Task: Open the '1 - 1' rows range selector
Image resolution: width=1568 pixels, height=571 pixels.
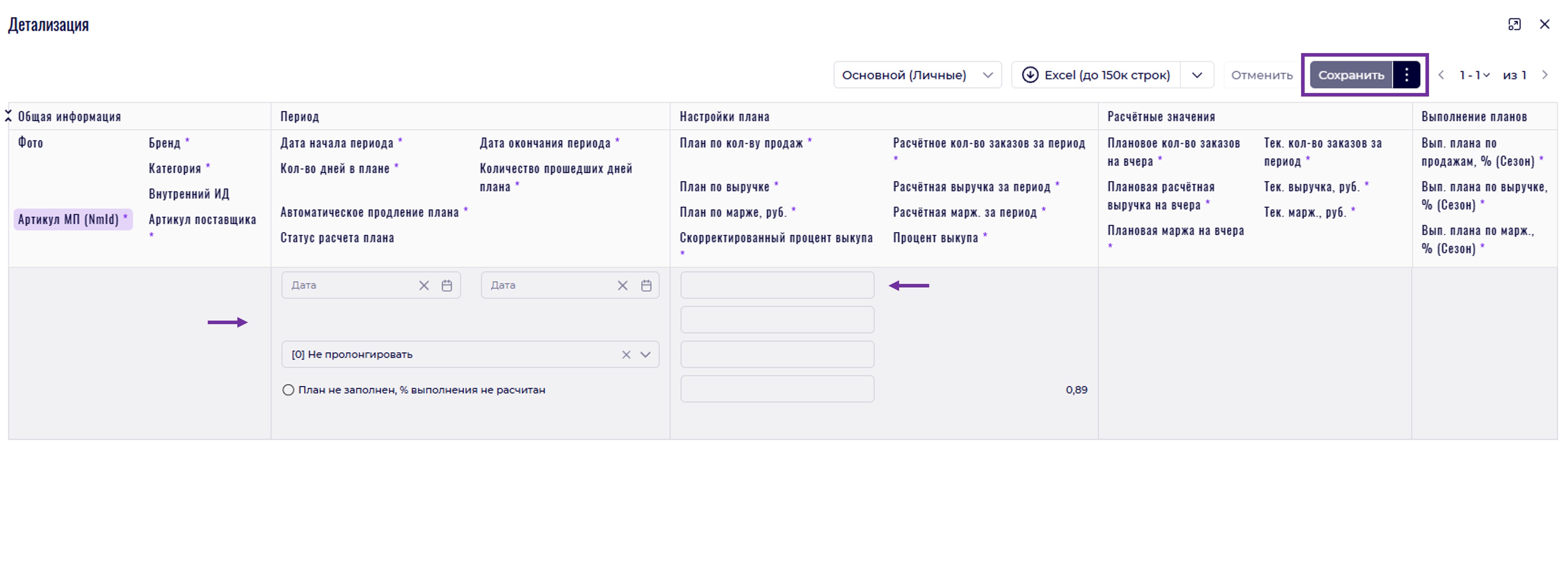Action: 1474,75
